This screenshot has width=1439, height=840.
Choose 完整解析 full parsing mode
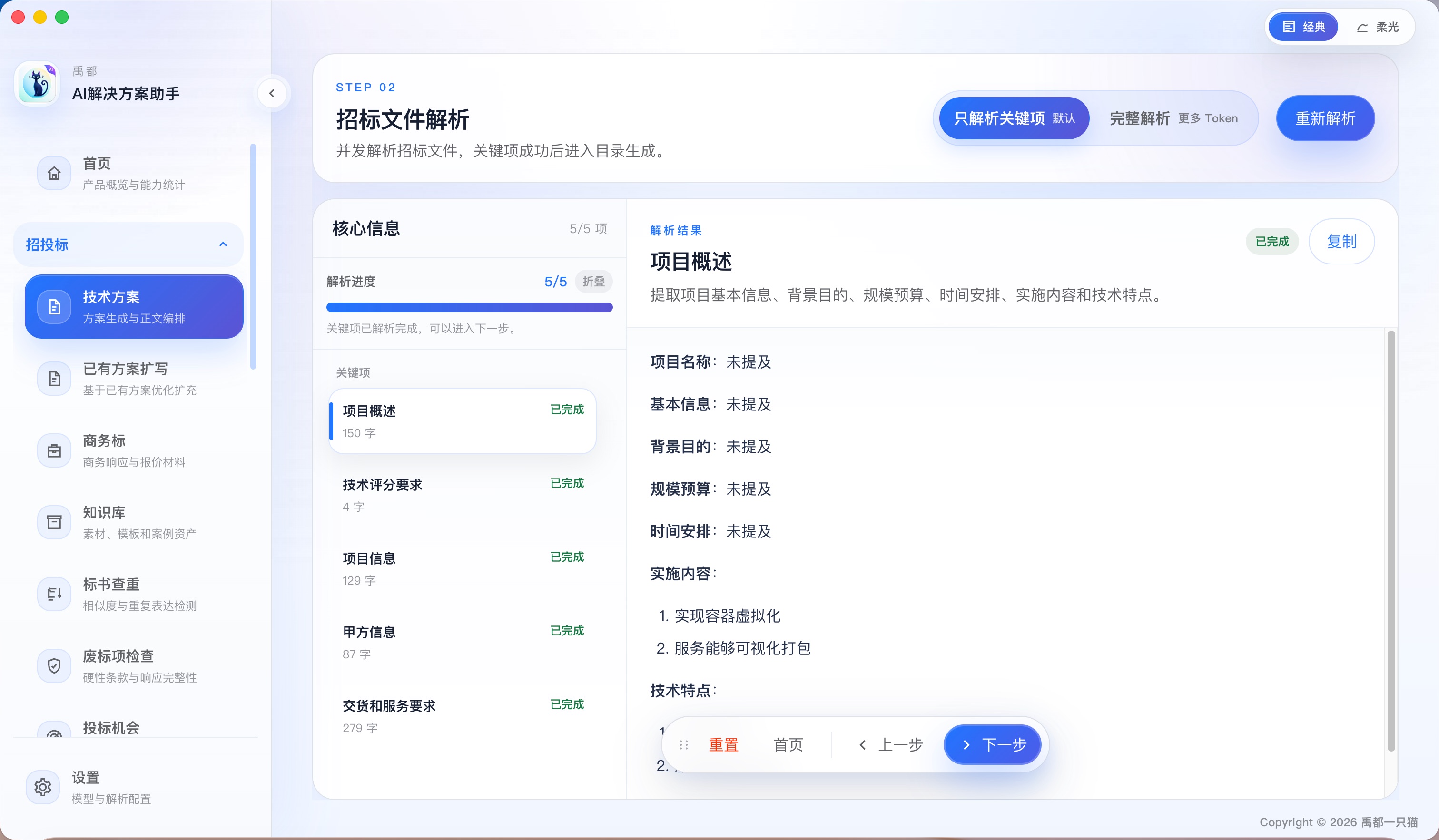pos(1173,118)
